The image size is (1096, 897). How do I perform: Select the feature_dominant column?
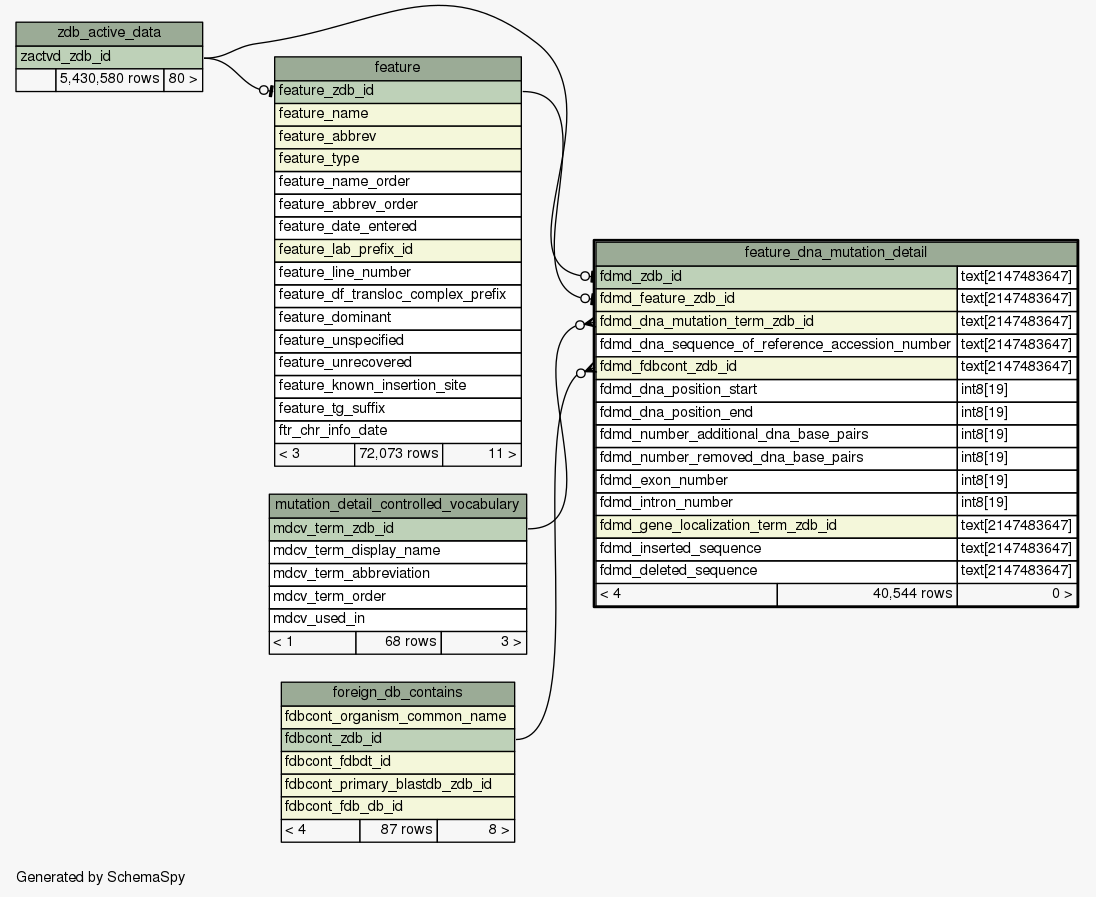[x=398, y=318]
